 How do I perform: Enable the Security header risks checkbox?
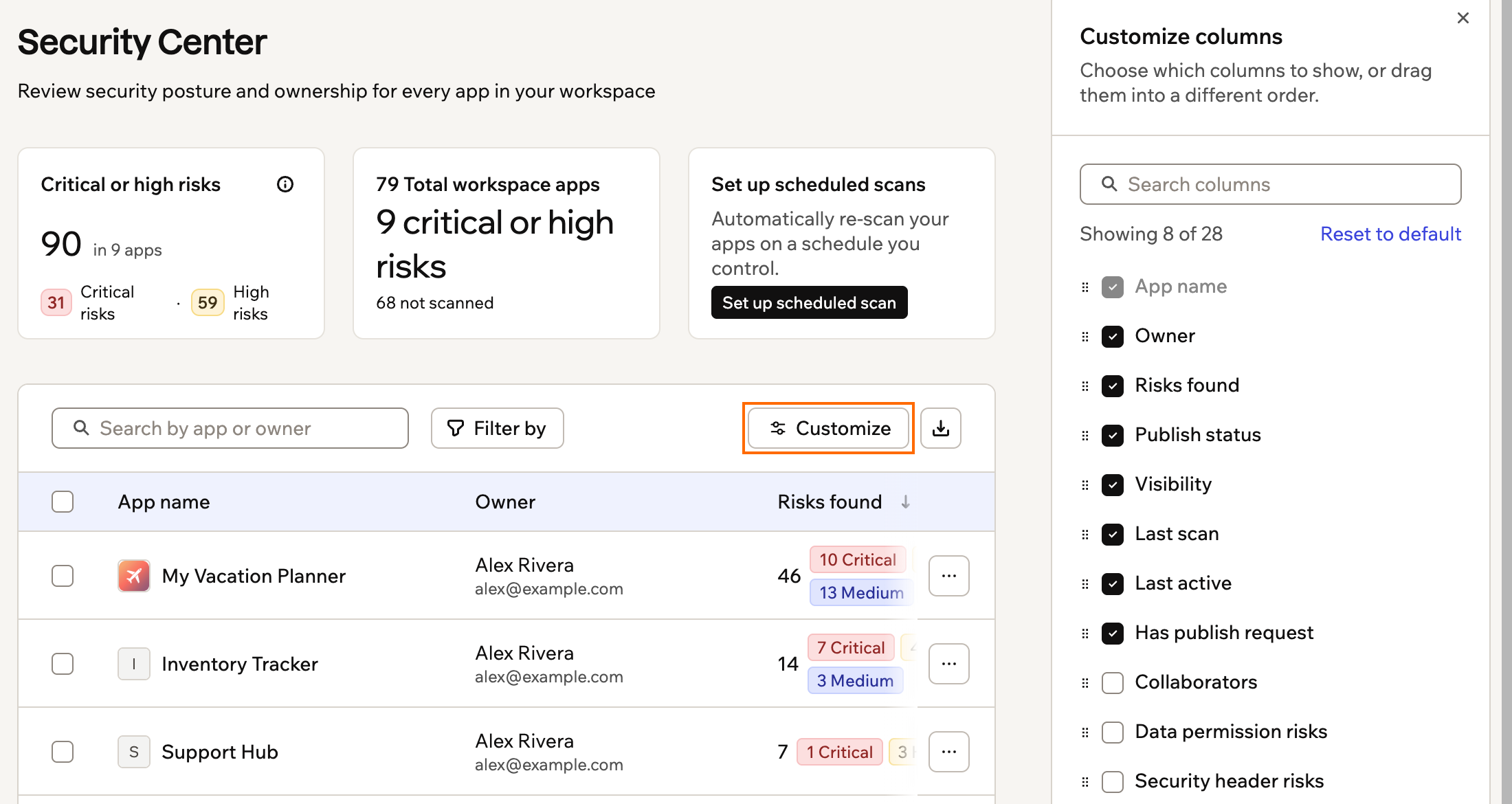[1113, 782]
